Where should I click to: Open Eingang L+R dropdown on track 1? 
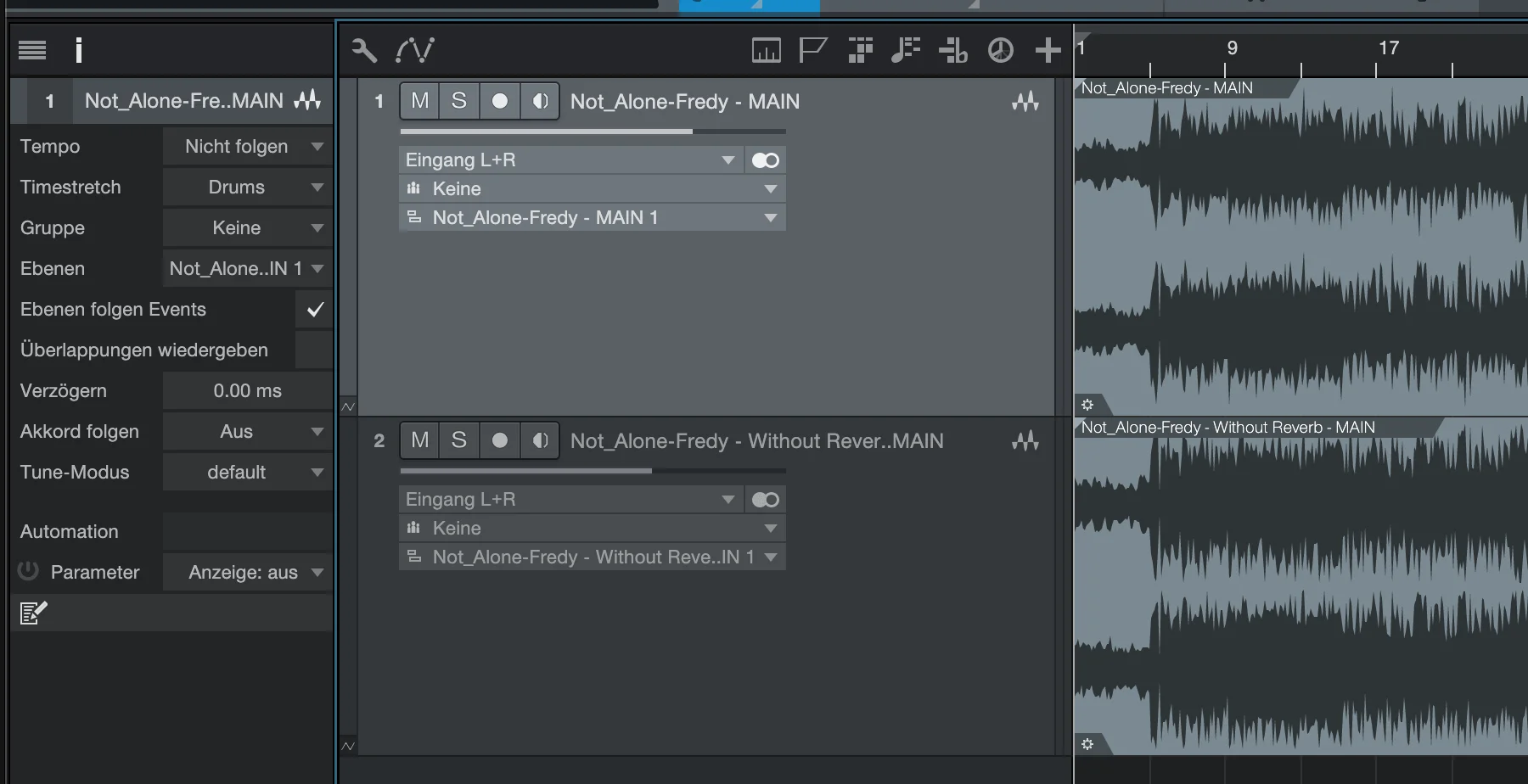pos(571,160)
